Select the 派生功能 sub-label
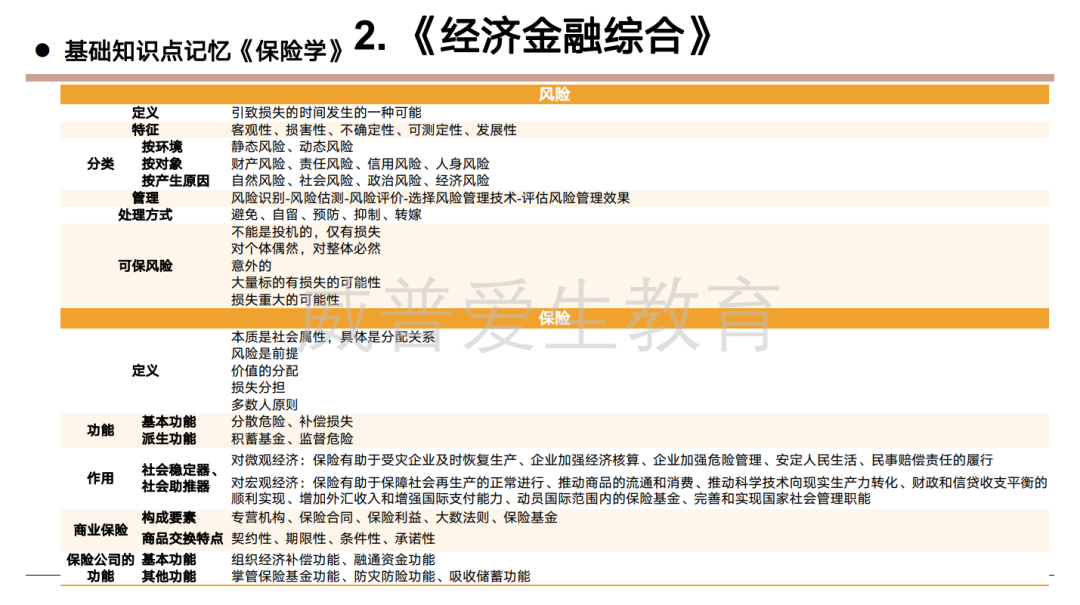1080x605 pixels. (168, 438)
